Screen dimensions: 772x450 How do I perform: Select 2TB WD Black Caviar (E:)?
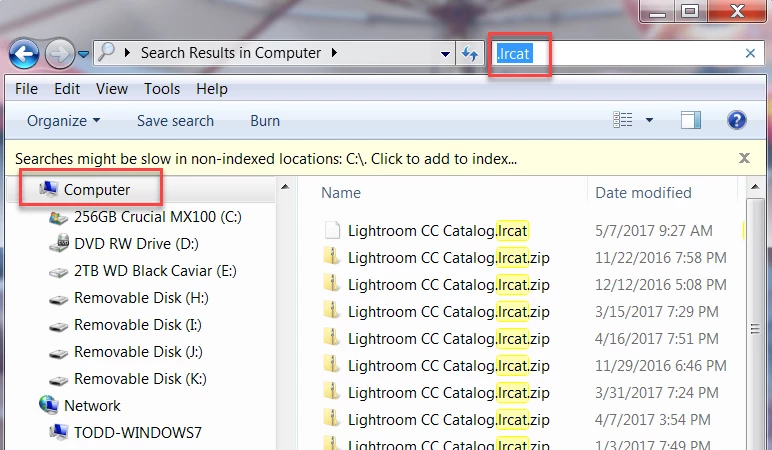click(155, 271)
